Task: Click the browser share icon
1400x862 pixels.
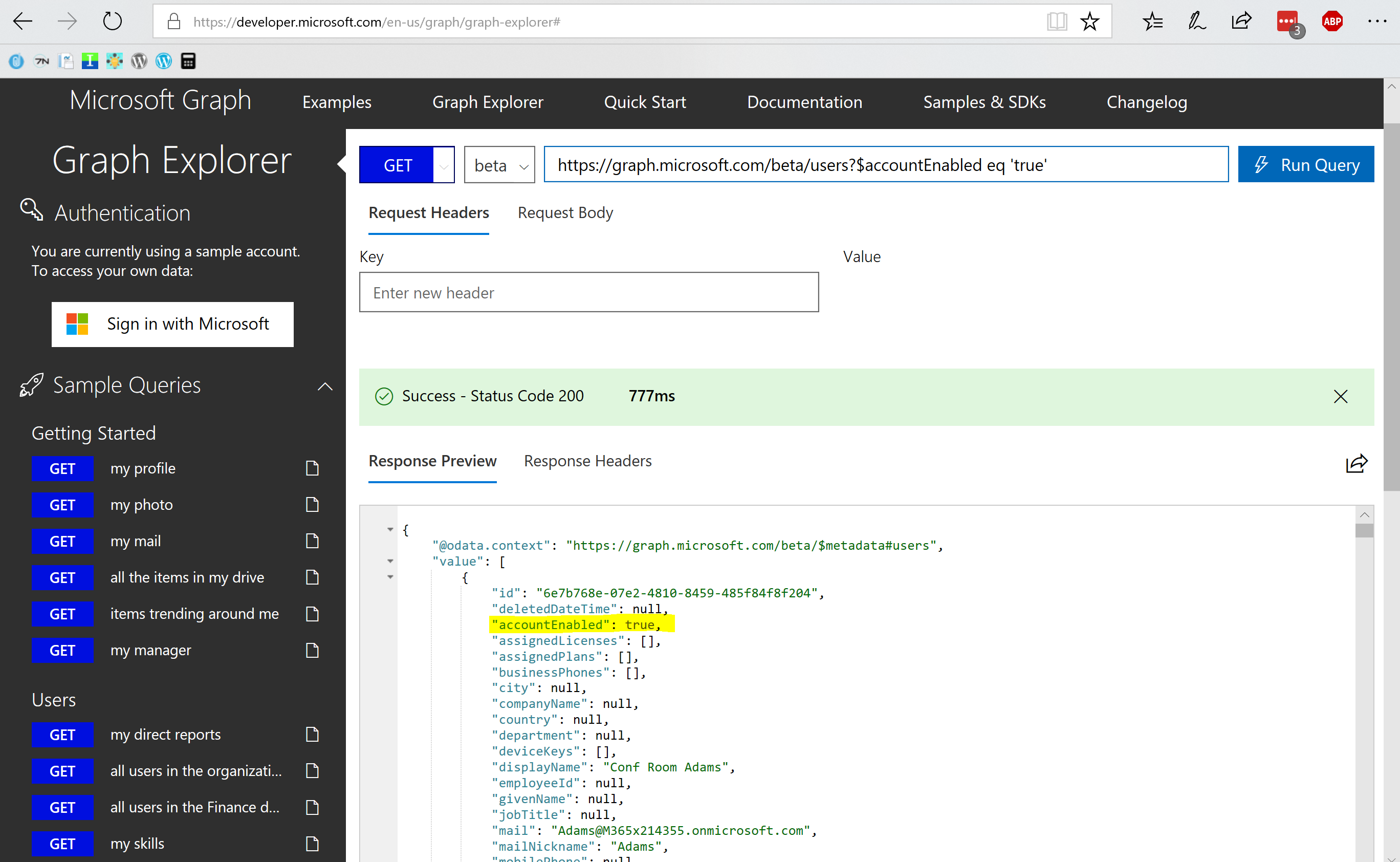Action: tap(1241, 21)
